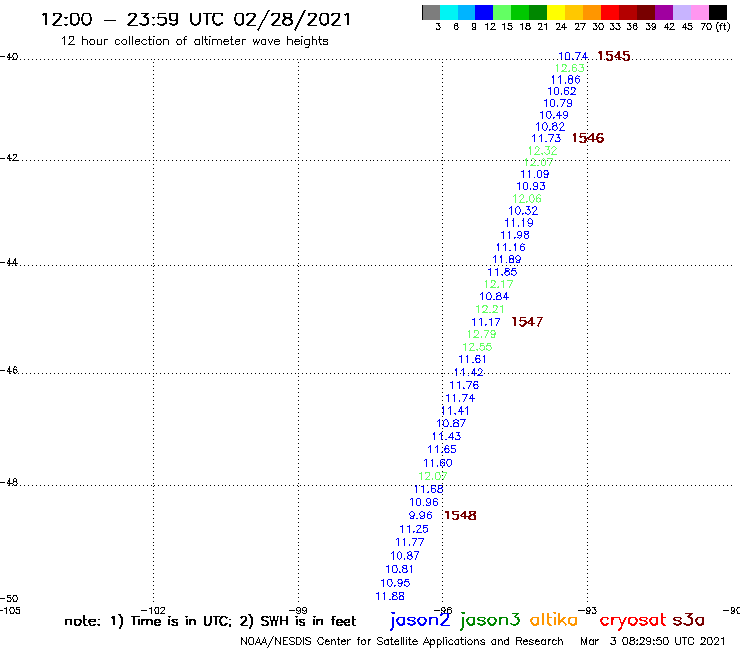The image size is (740, 650).
Task: Click the gray swatch in the color scale
Action: (x=431, y=12)
